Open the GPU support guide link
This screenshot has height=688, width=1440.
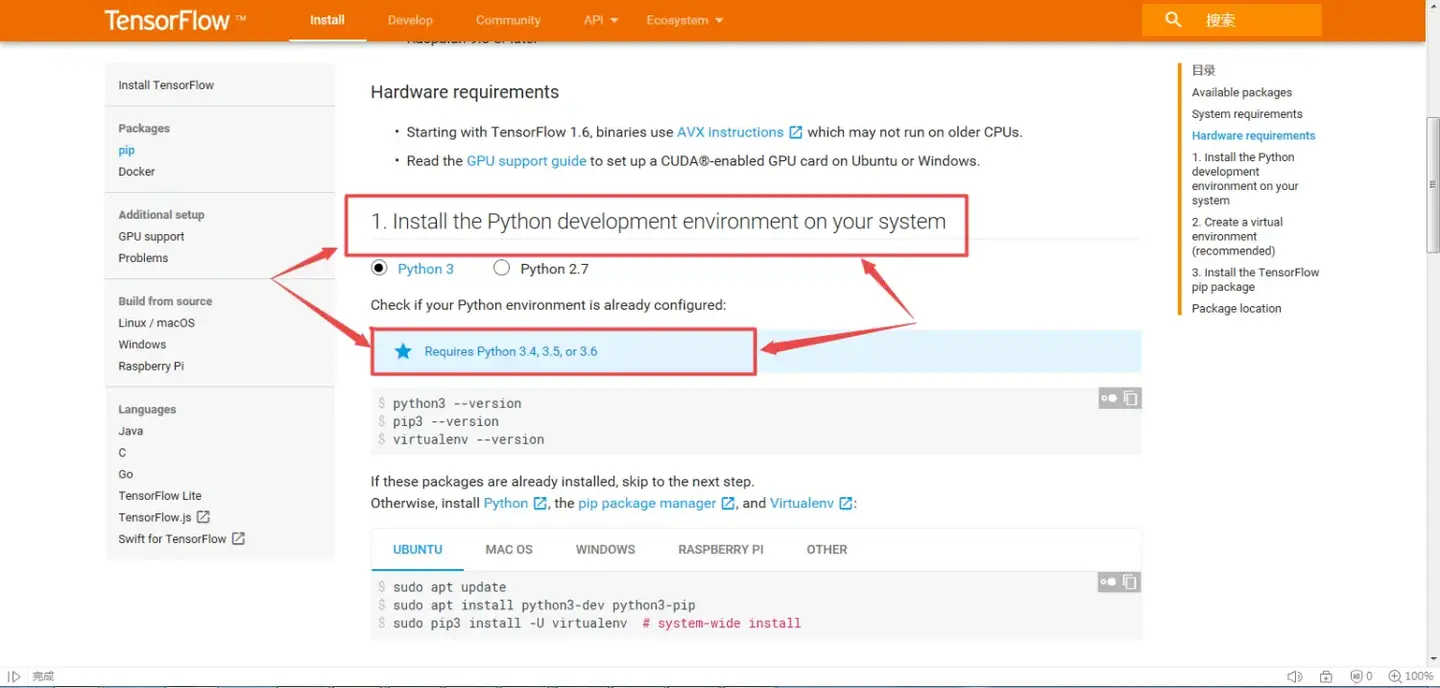tap(526, 161)
